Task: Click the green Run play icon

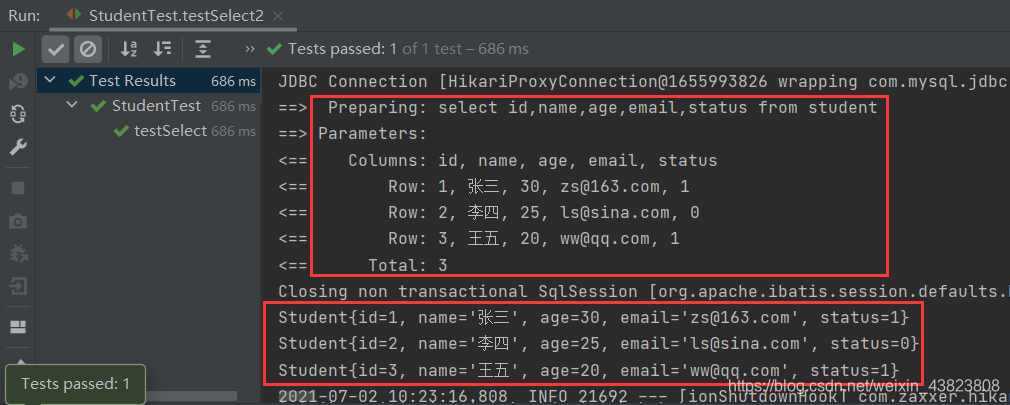Action: point(18,49)
